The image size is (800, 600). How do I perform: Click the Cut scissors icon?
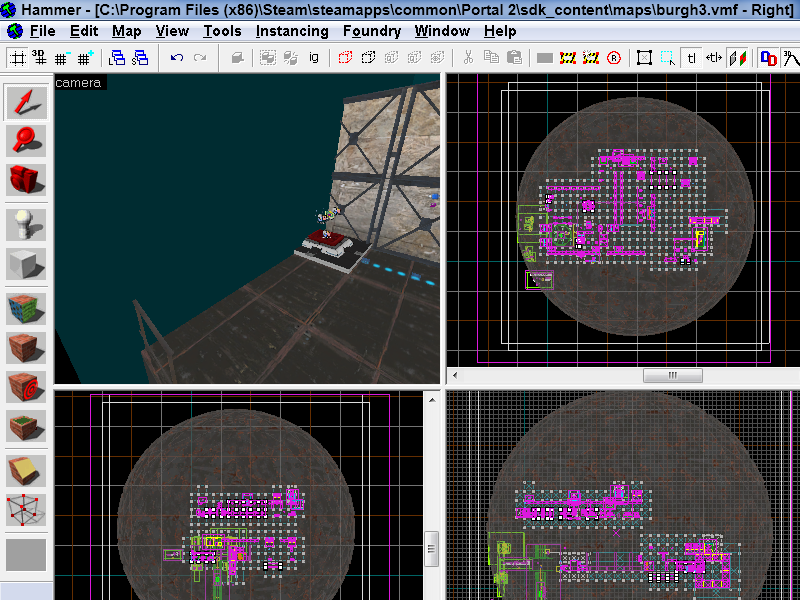click(x=468, y=58)
